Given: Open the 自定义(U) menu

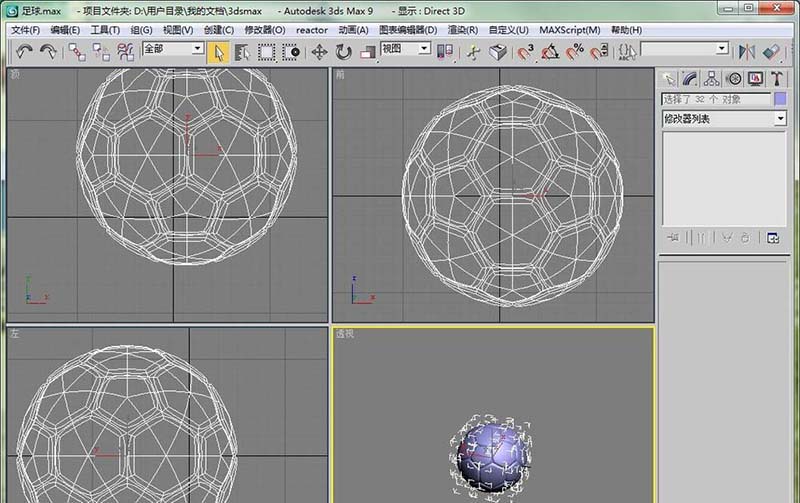Looking at the screenshot, I should pos(509,30).
